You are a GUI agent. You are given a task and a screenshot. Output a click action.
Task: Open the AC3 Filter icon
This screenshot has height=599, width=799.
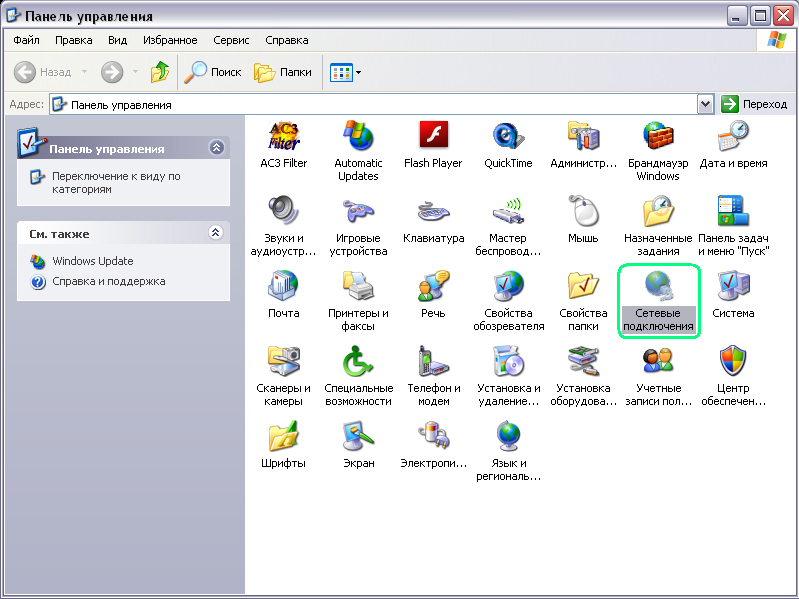(x=283, y=137)
